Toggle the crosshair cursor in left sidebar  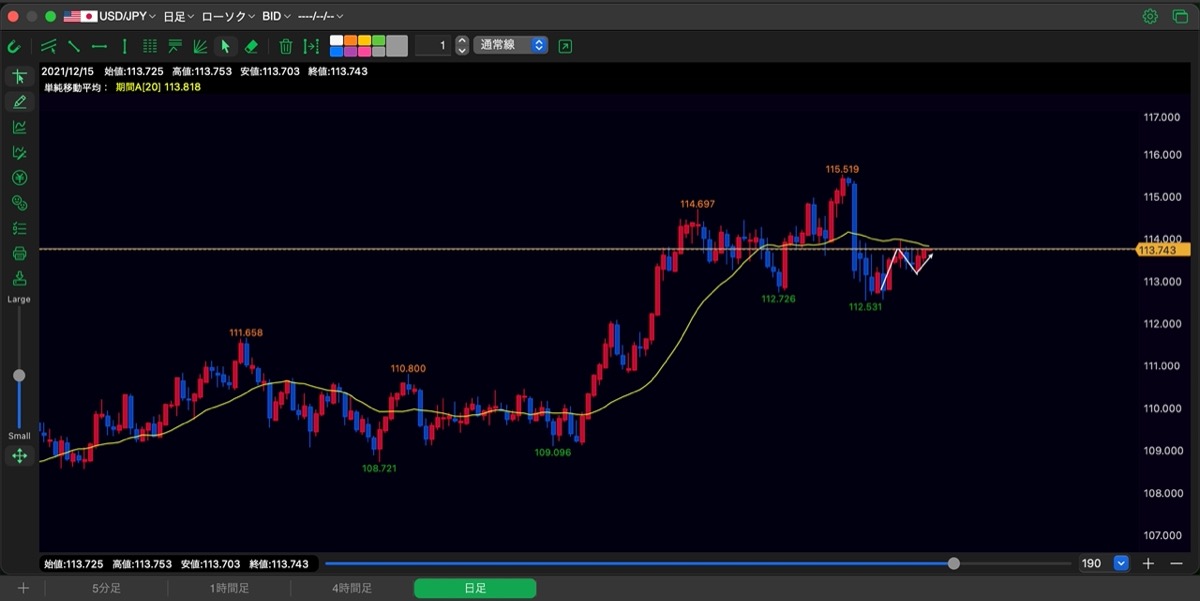(x=19, y=76)
